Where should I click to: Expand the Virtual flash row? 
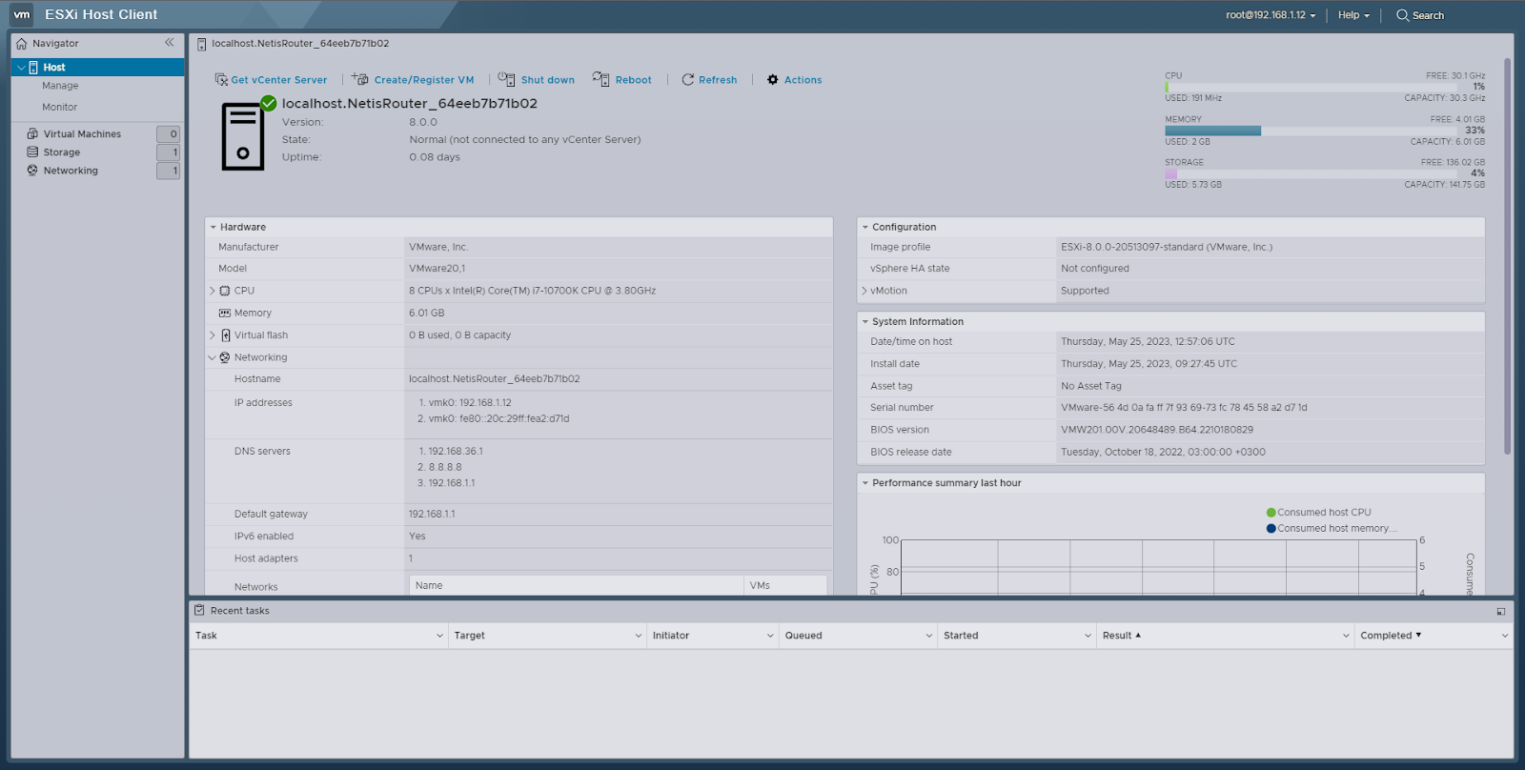point(212,335)
